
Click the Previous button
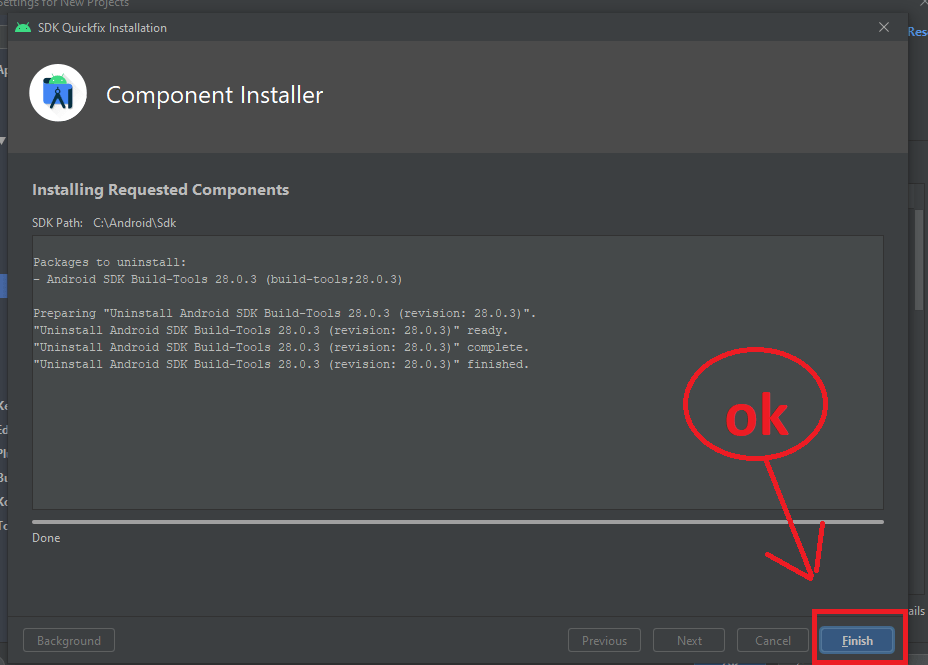coord(604,640)
